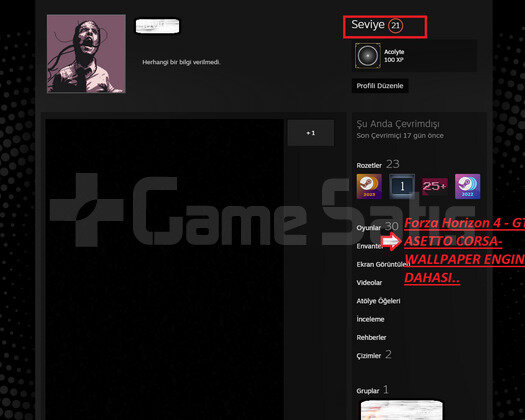
Task: Open the Gruplar groups list
Action: coord(368,391)
